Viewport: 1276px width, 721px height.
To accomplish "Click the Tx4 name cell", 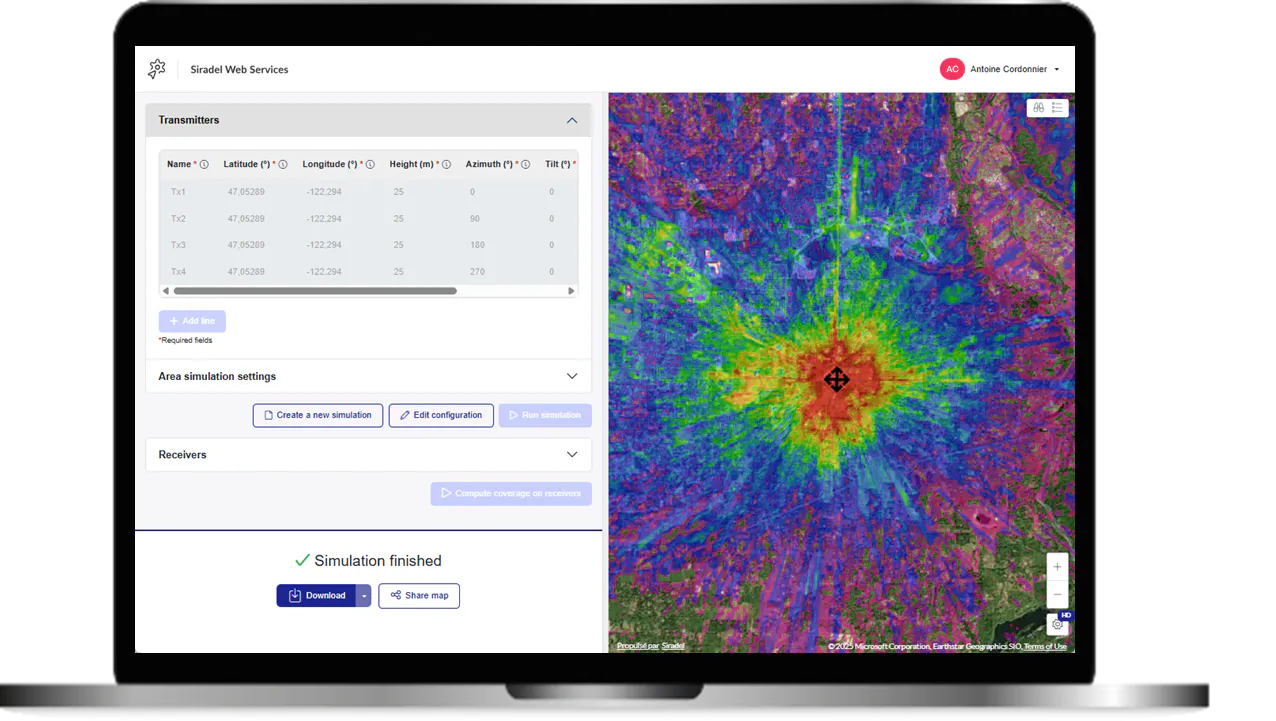I will click(x=178, y=272).
